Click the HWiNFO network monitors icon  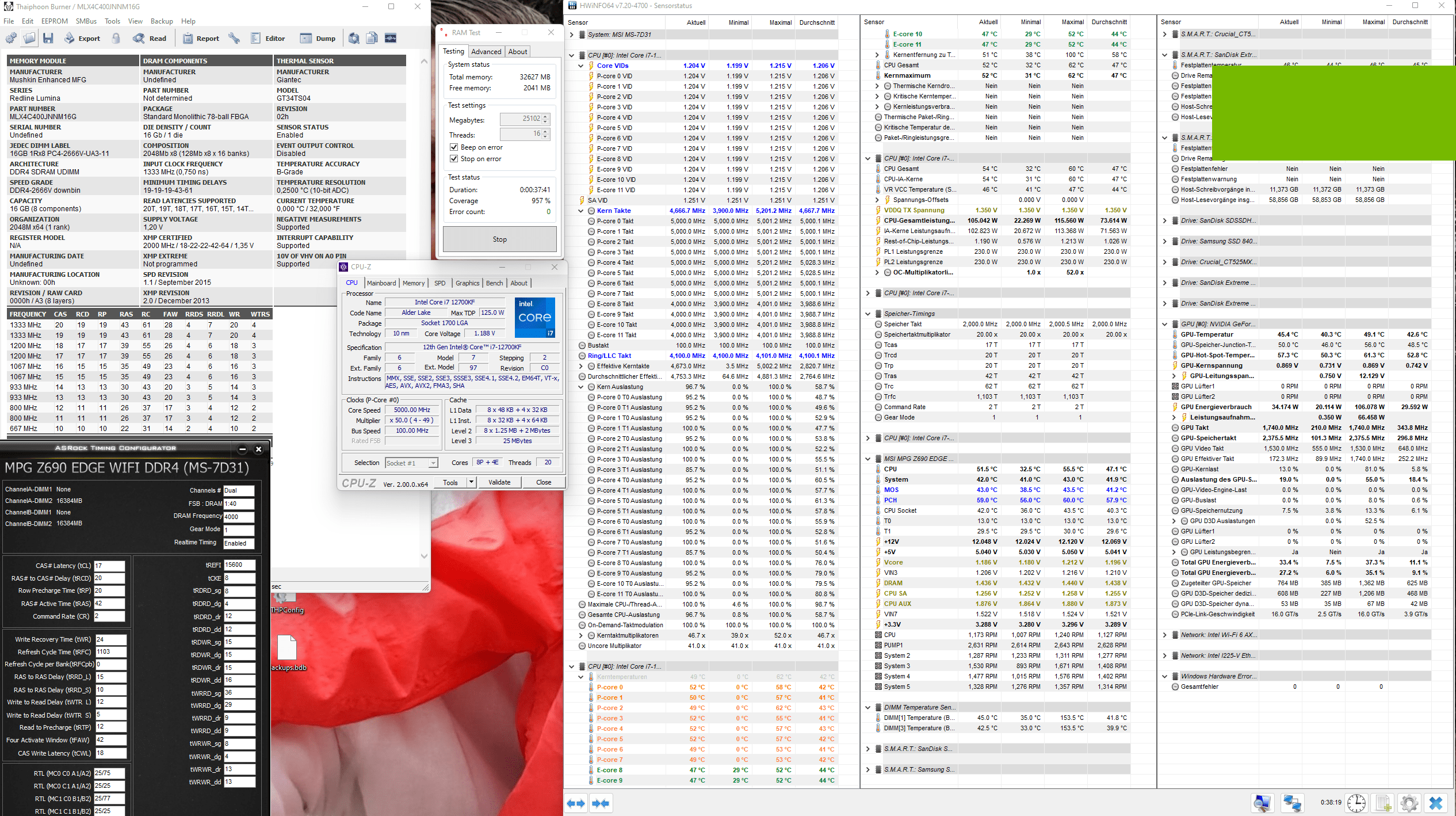pyautogui.click(x=1292, y=803)
